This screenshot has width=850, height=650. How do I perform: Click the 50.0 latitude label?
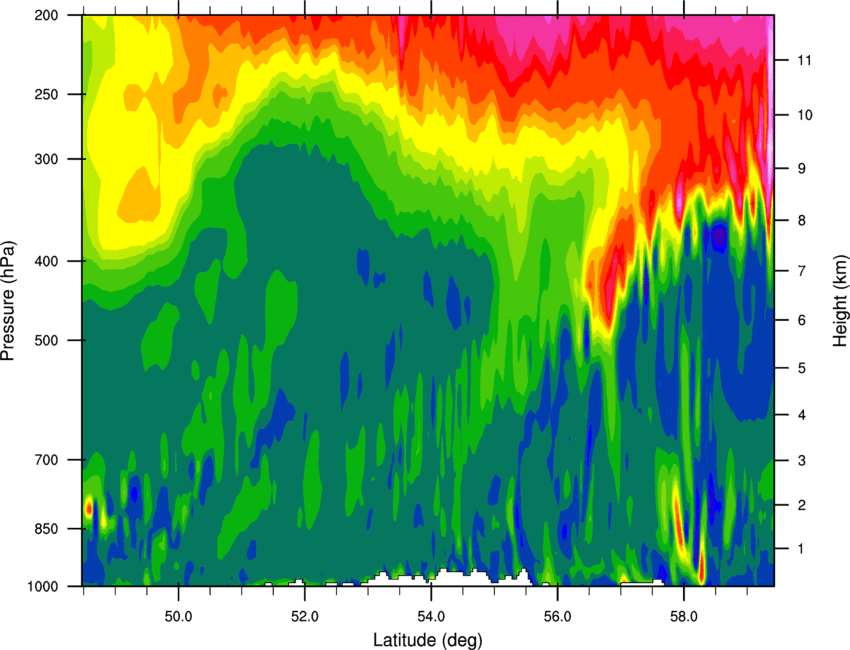(x=178, y=616)
